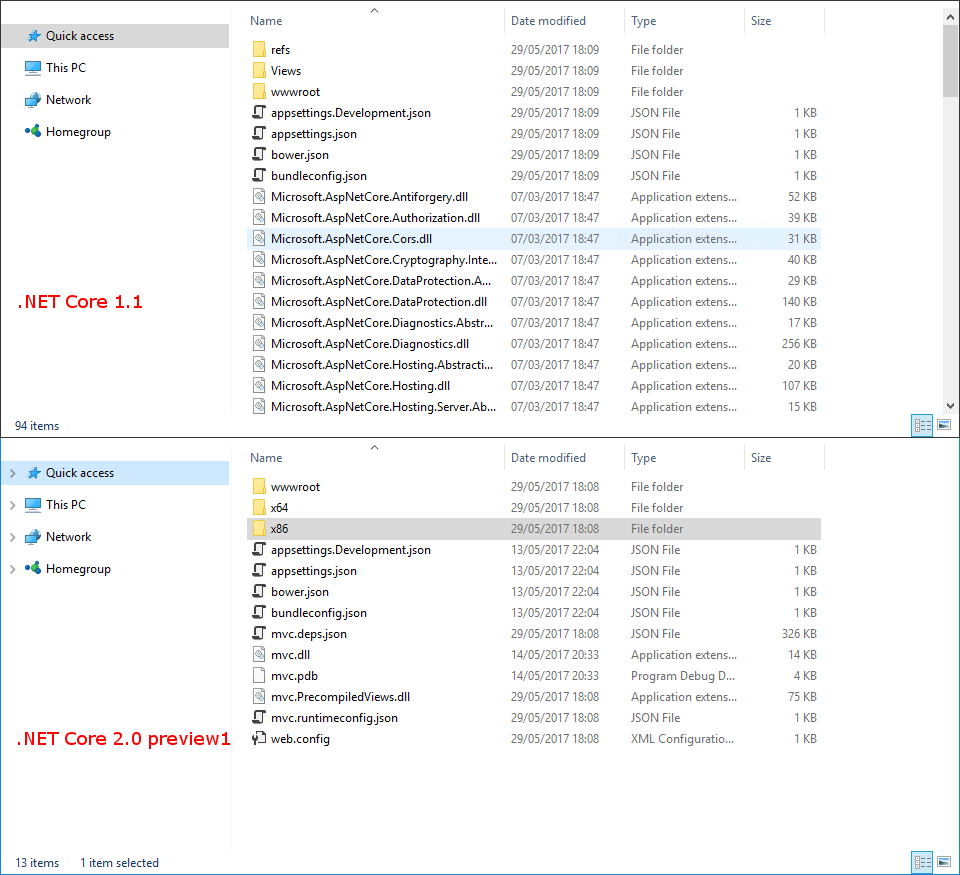
Task: Select mvc.runtimeconfig.json file name
Action: (x=334, y=718)
